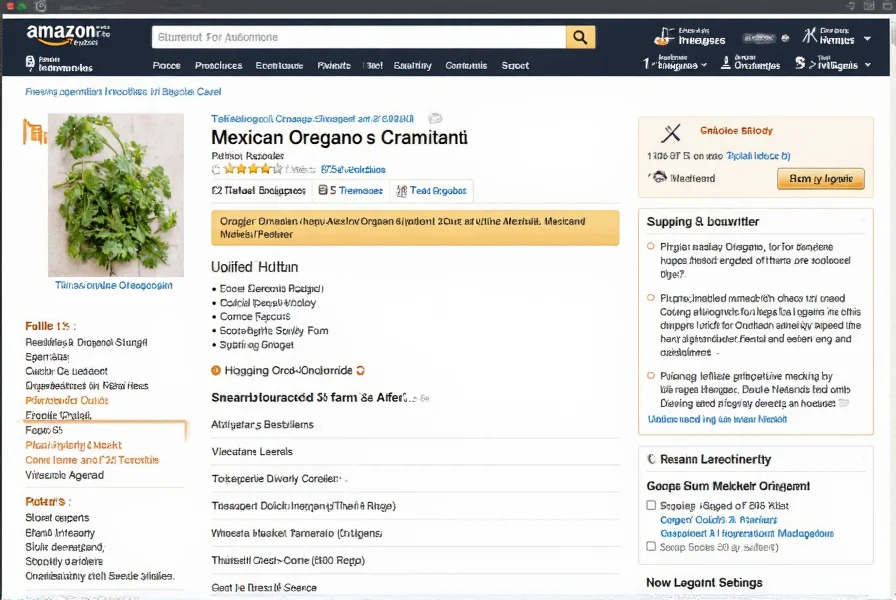Open the Sgoct nav menu item
896x600 pixels.
tap(515, 66)
